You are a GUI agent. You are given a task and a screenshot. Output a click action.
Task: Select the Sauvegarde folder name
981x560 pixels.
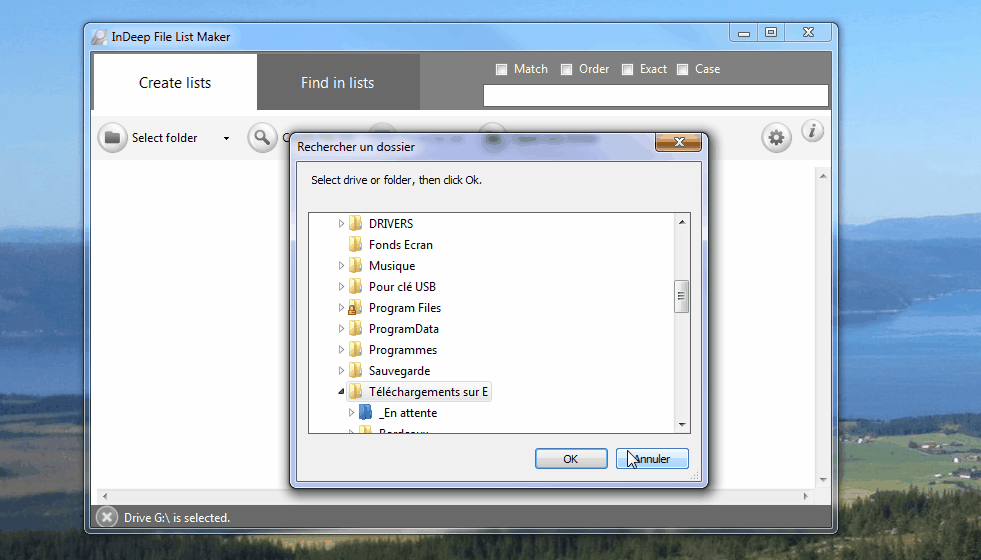[x=399, y=371]
